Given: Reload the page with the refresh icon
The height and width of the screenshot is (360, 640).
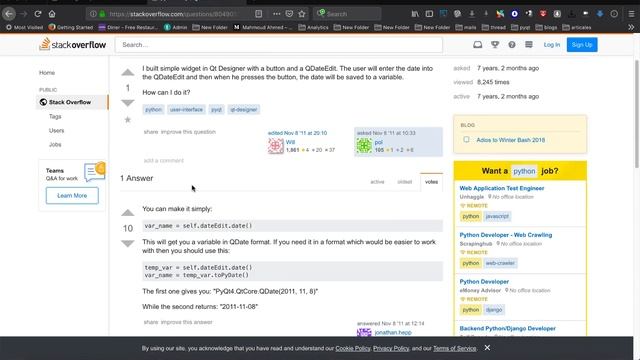Looking at the screenshot, I should pos(38,14).
